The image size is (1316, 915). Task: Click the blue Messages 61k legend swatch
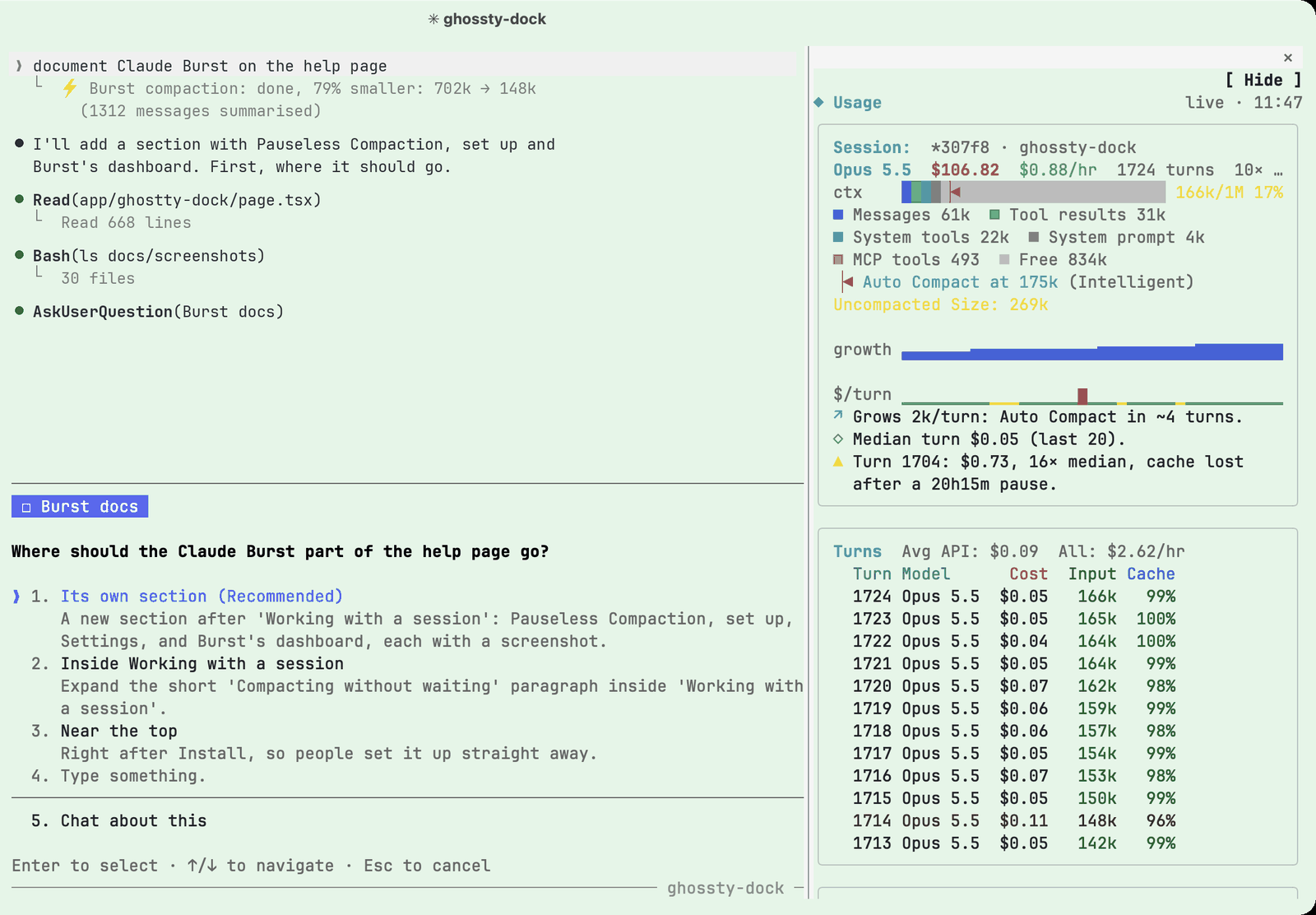[838, 215]
